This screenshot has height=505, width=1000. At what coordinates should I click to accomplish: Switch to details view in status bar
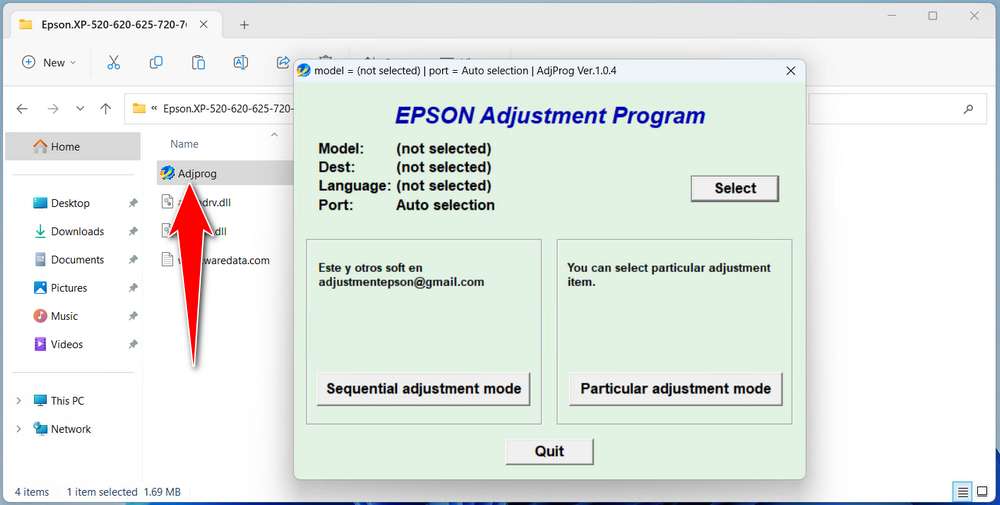pyautogui.click(x=962, y=492)
